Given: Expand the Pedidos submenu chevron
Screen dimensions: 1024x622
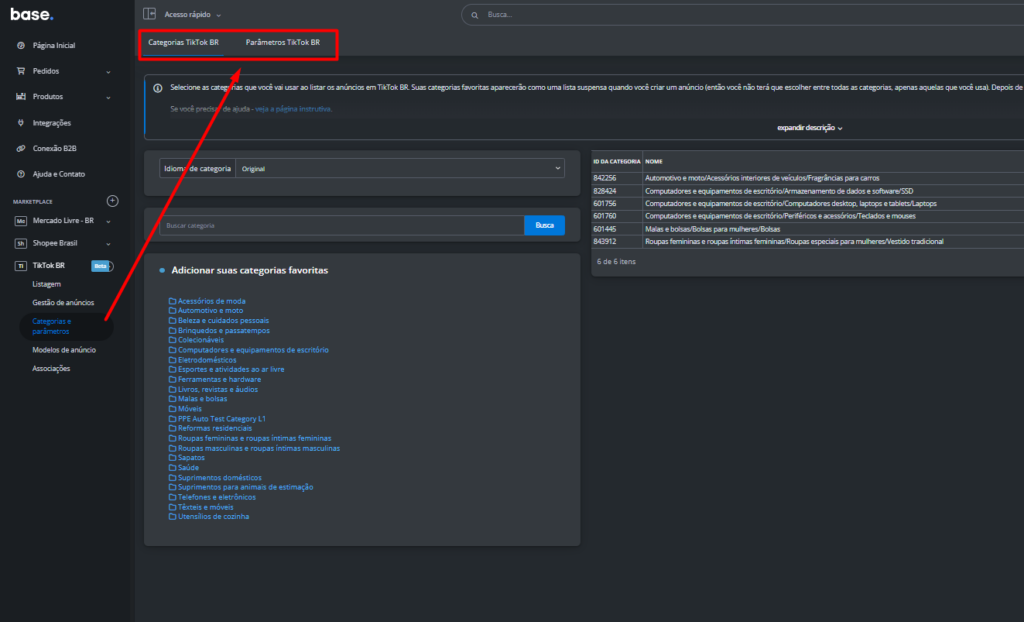Looking at the screenshot, I should 108,72.
